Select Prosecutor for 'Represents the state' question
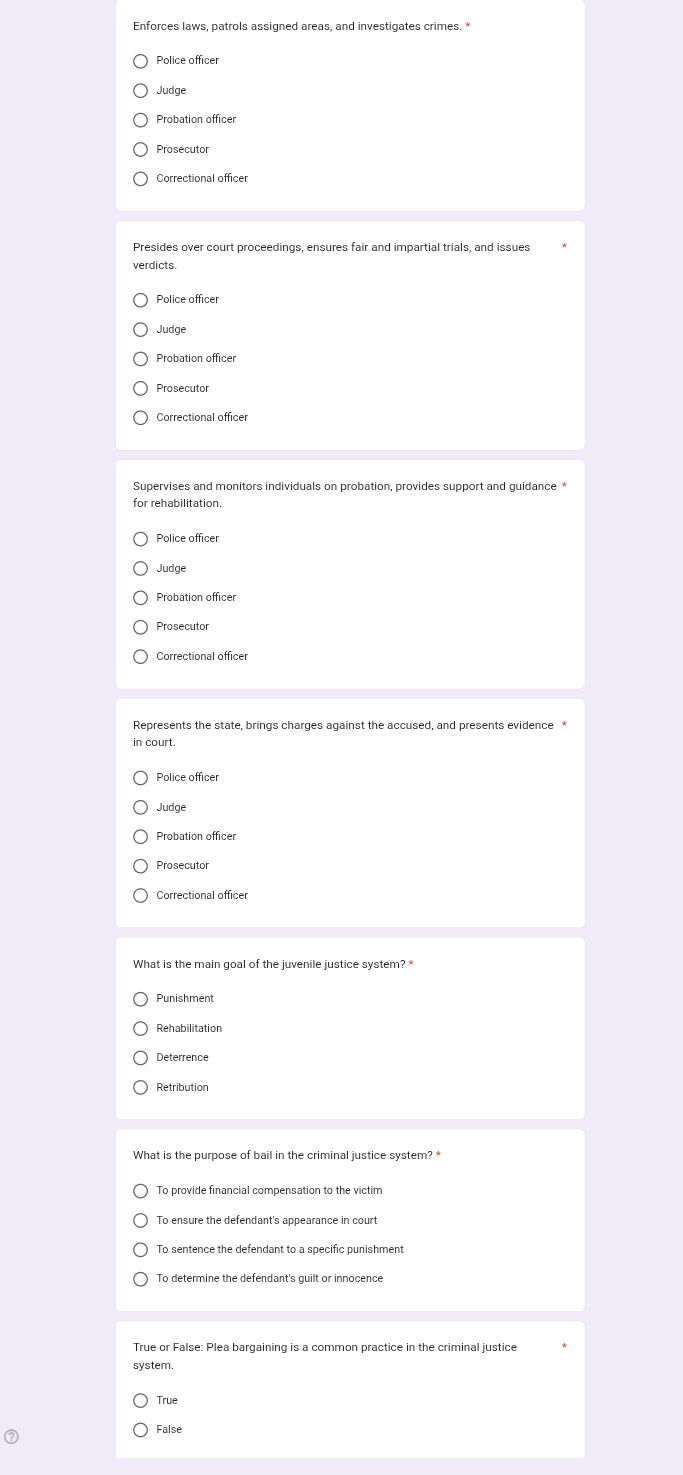This screenshot has height=1475, width=683. coord(141,866)
